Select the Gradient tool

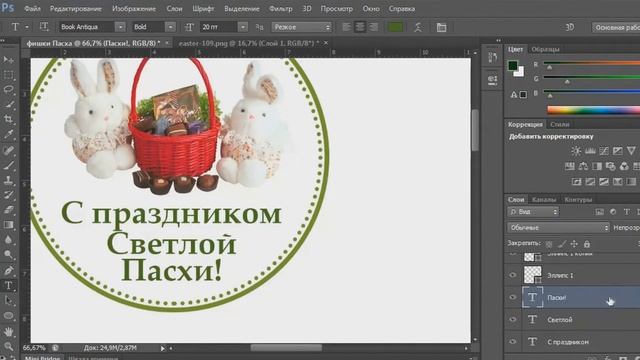(x=8, y=225)
